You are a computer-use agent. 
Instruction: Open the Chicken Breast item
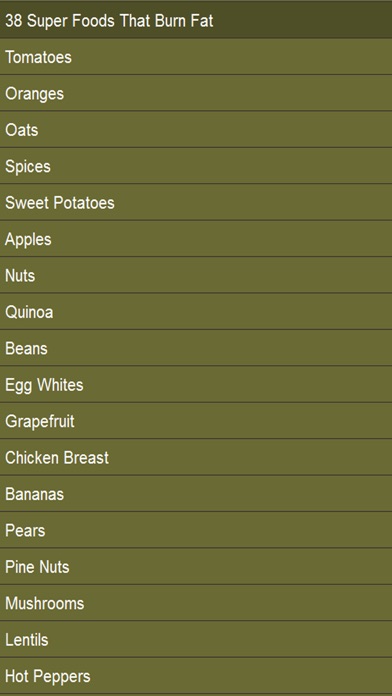point(196,457)
